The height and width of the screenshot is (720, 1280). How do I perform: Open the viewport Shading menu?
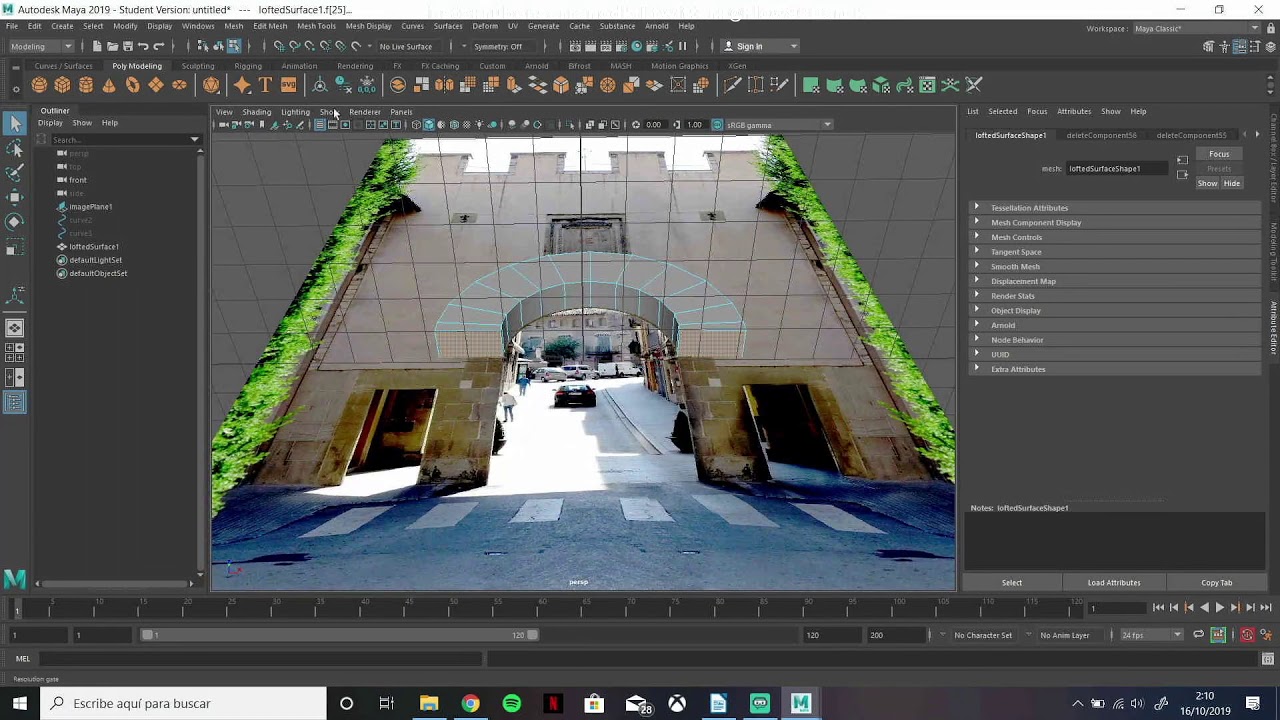(256, 112)
